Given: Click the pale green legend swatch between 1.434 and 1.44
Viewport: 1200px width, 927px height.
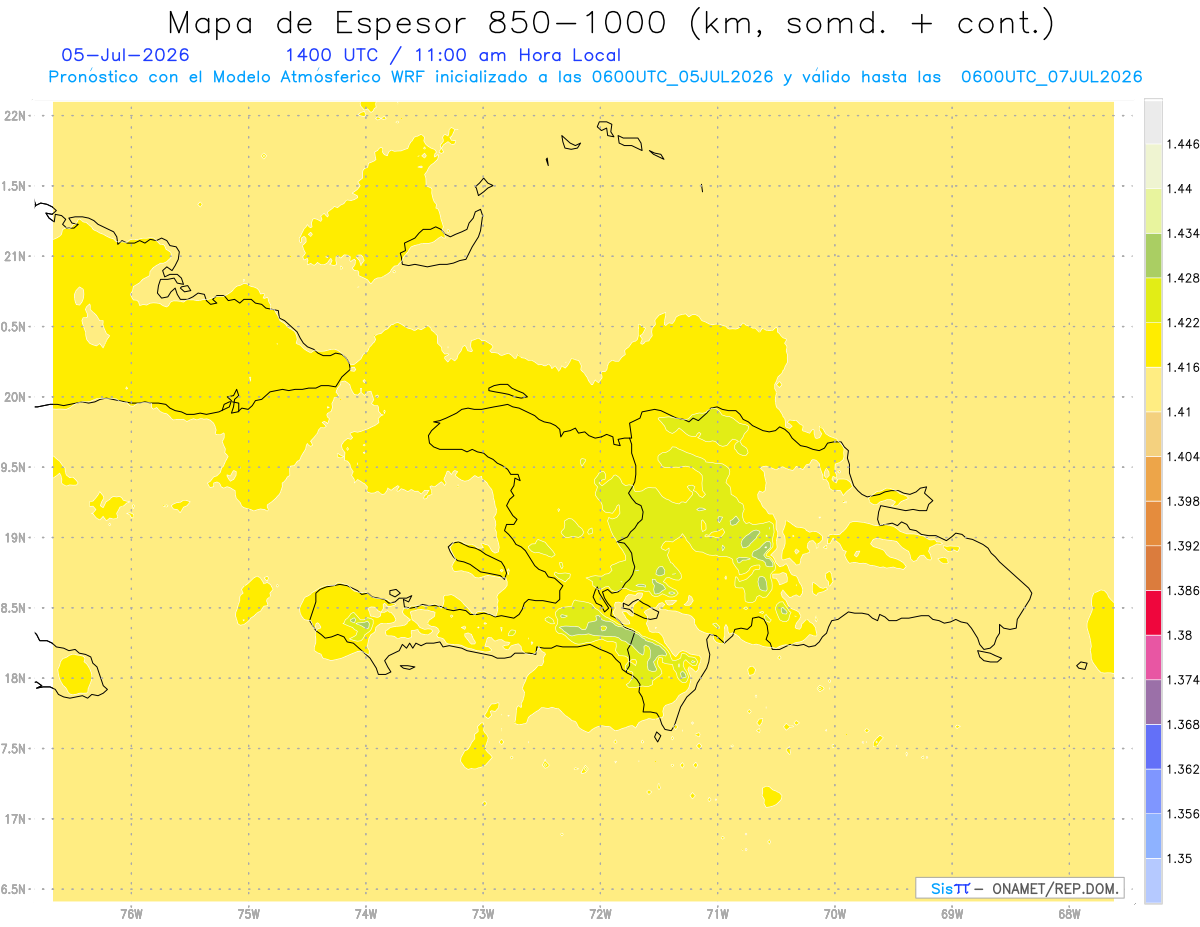Looking at the screenshot, I should point(1153,210).
